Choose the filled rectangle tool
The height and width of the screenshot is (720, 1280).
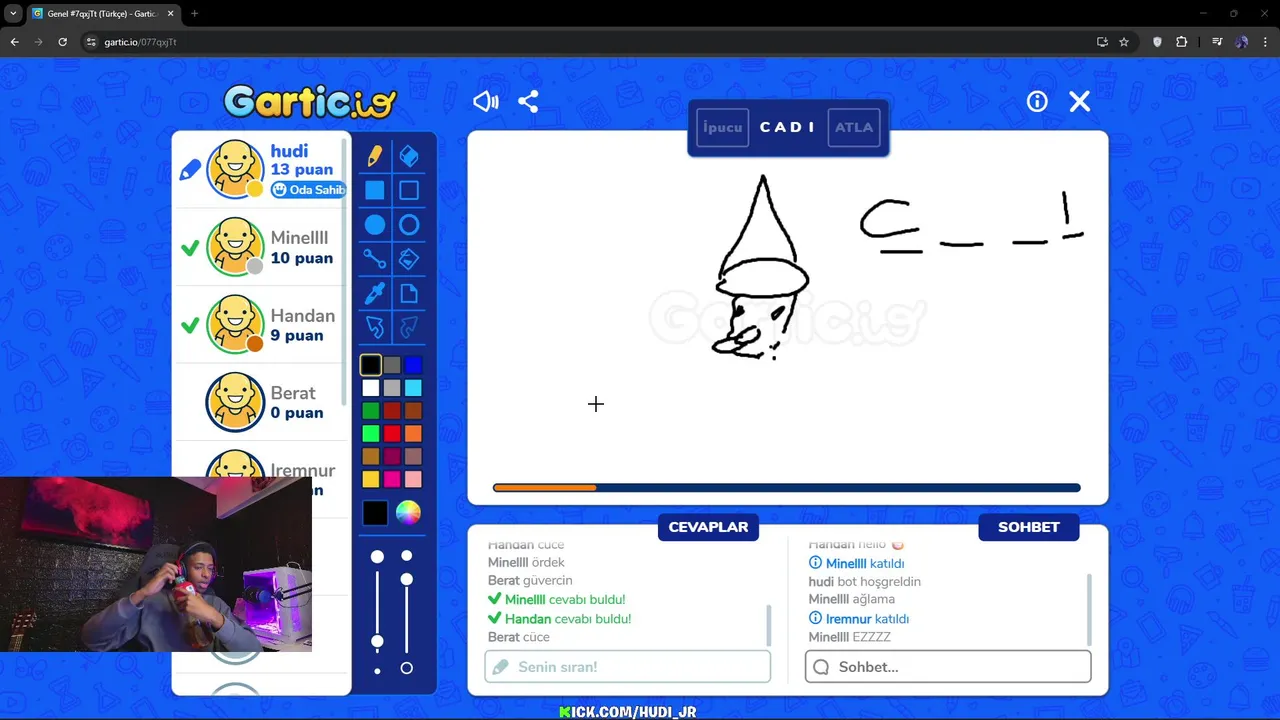(x=375, y=190)
